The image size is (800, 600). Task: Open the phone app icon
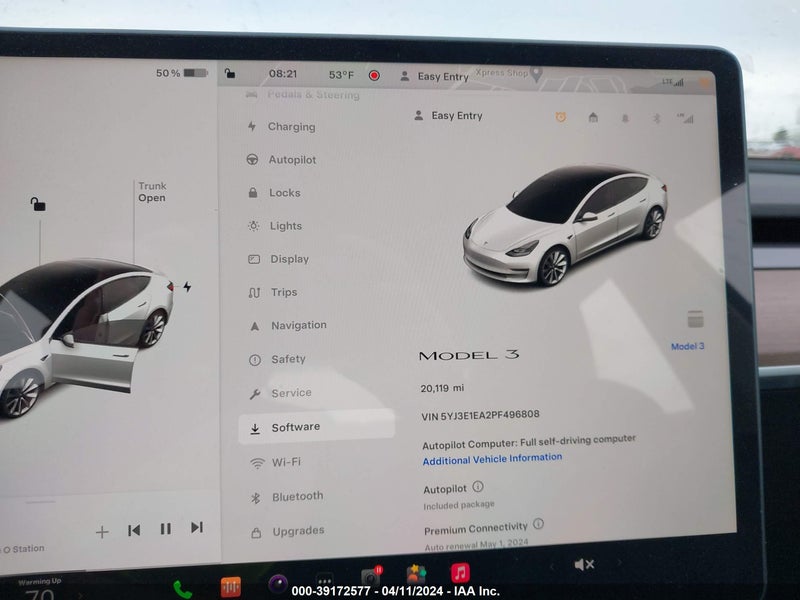point(182,590)
